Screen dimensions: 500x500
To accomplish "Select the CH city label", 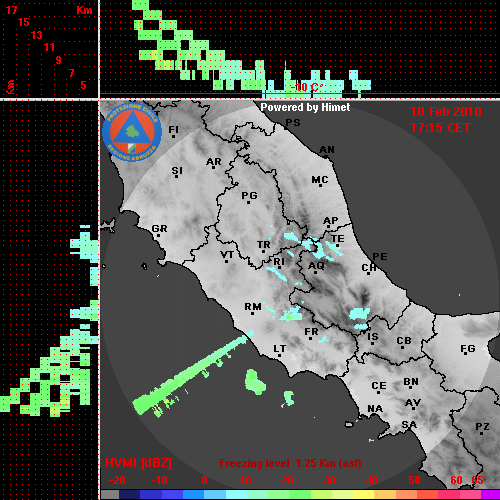I will pyautogui.click(x=369, y=268).
